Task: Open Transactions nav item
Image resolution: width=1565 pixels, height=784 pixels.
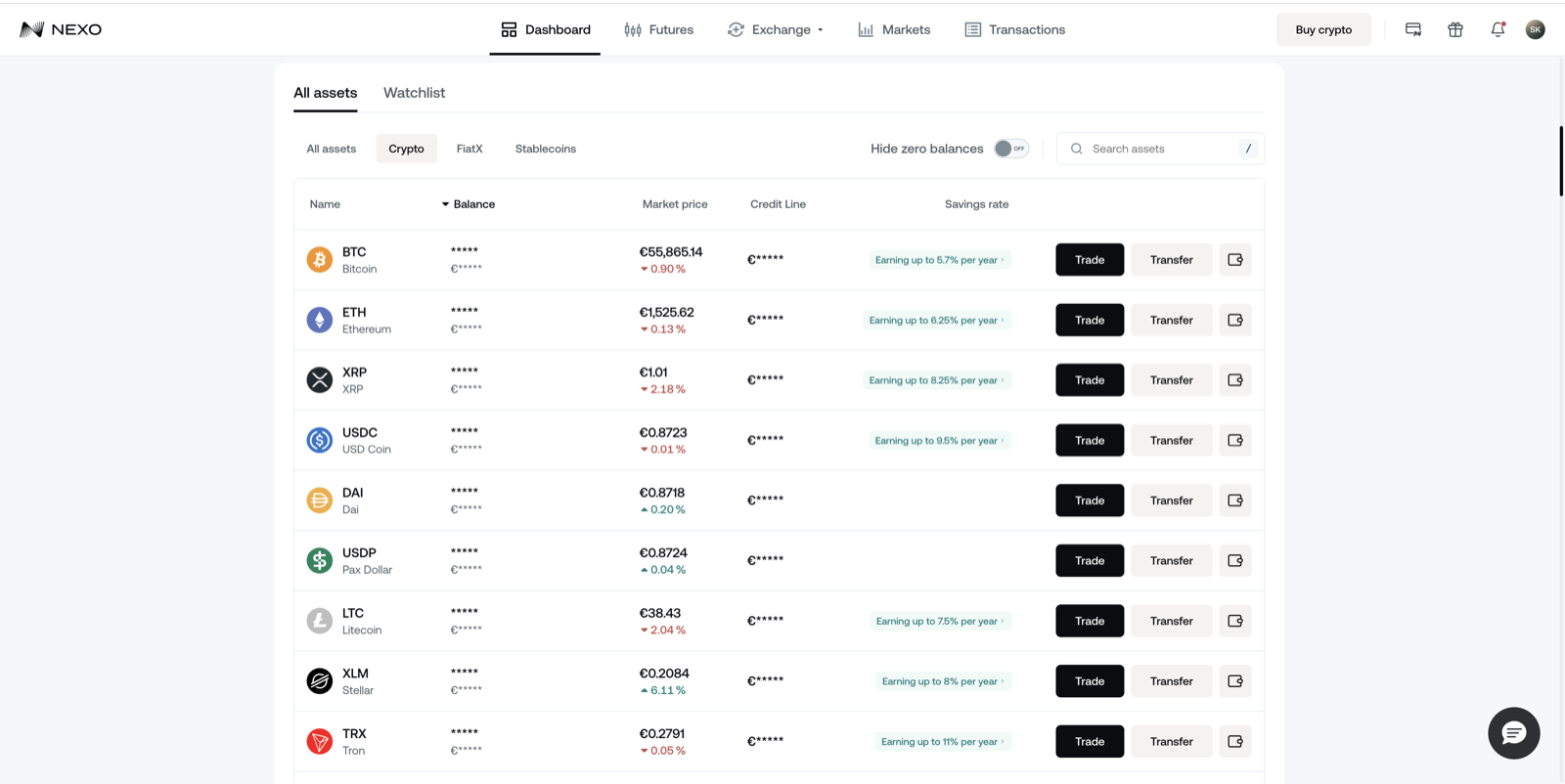Action: (x=1014, y=29)
